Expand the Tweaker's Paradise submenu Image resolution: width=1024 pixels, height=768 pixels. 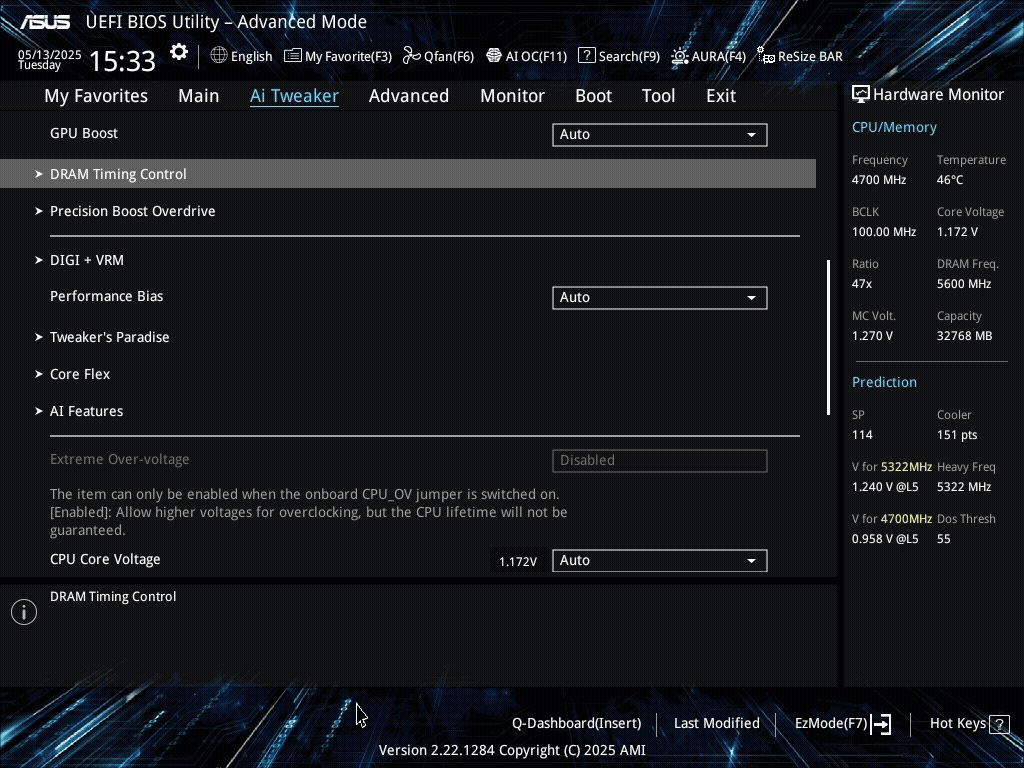click(x=103, y=337)
